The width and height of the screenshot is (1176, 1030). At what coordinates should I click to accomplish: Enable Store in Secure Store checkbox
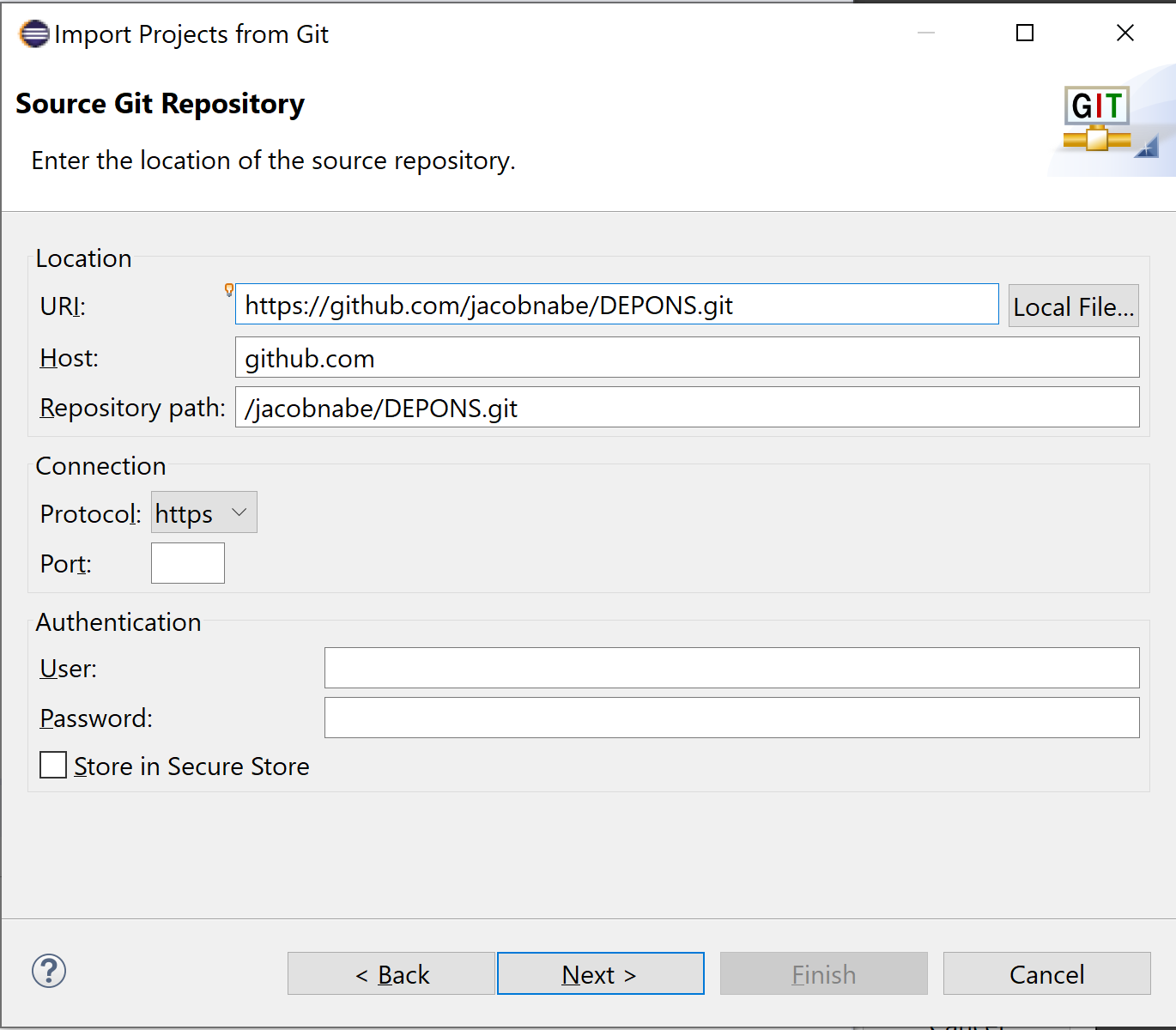(53, 765)
